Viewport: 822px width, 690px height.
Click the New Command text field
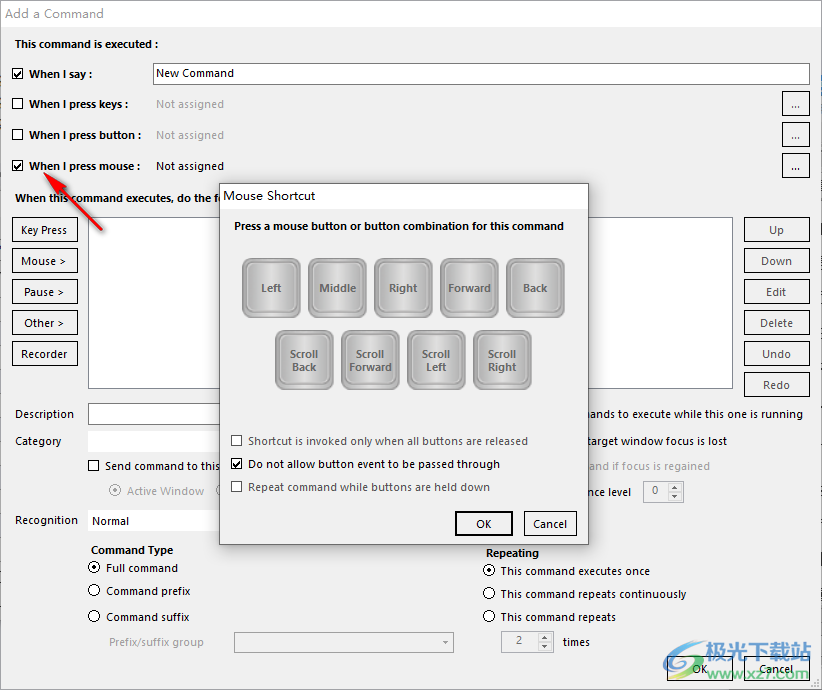tap(481, 74)
